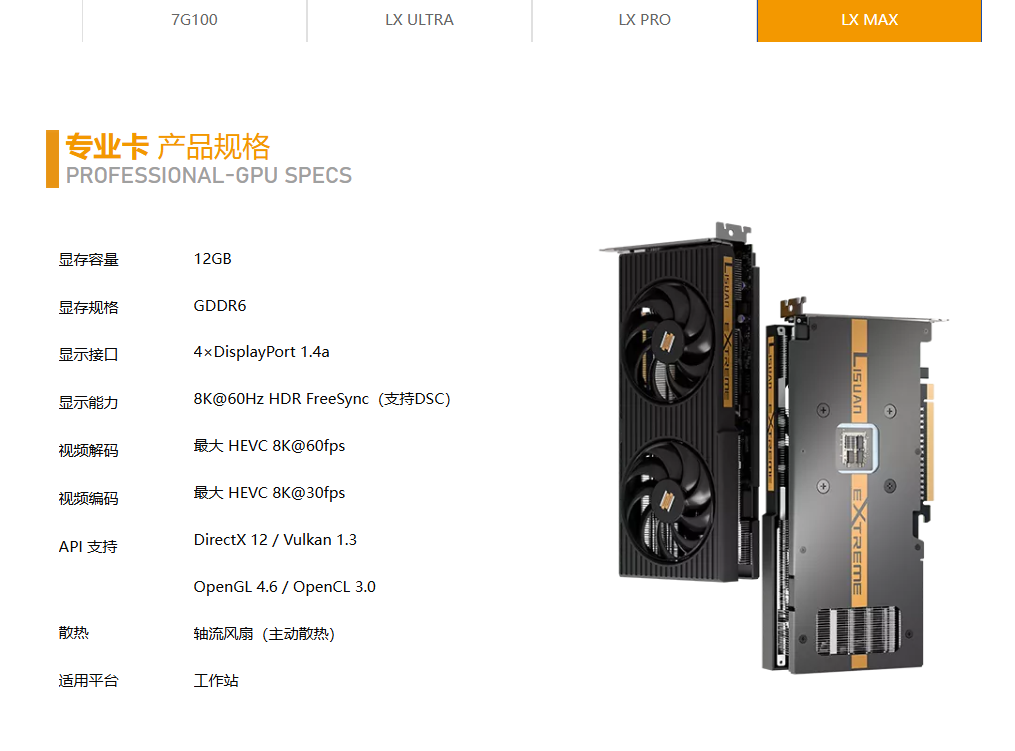The image size is (1015, 751).
Task: Click the 专业卡 产品规格 heading
Action: (168, 147)
